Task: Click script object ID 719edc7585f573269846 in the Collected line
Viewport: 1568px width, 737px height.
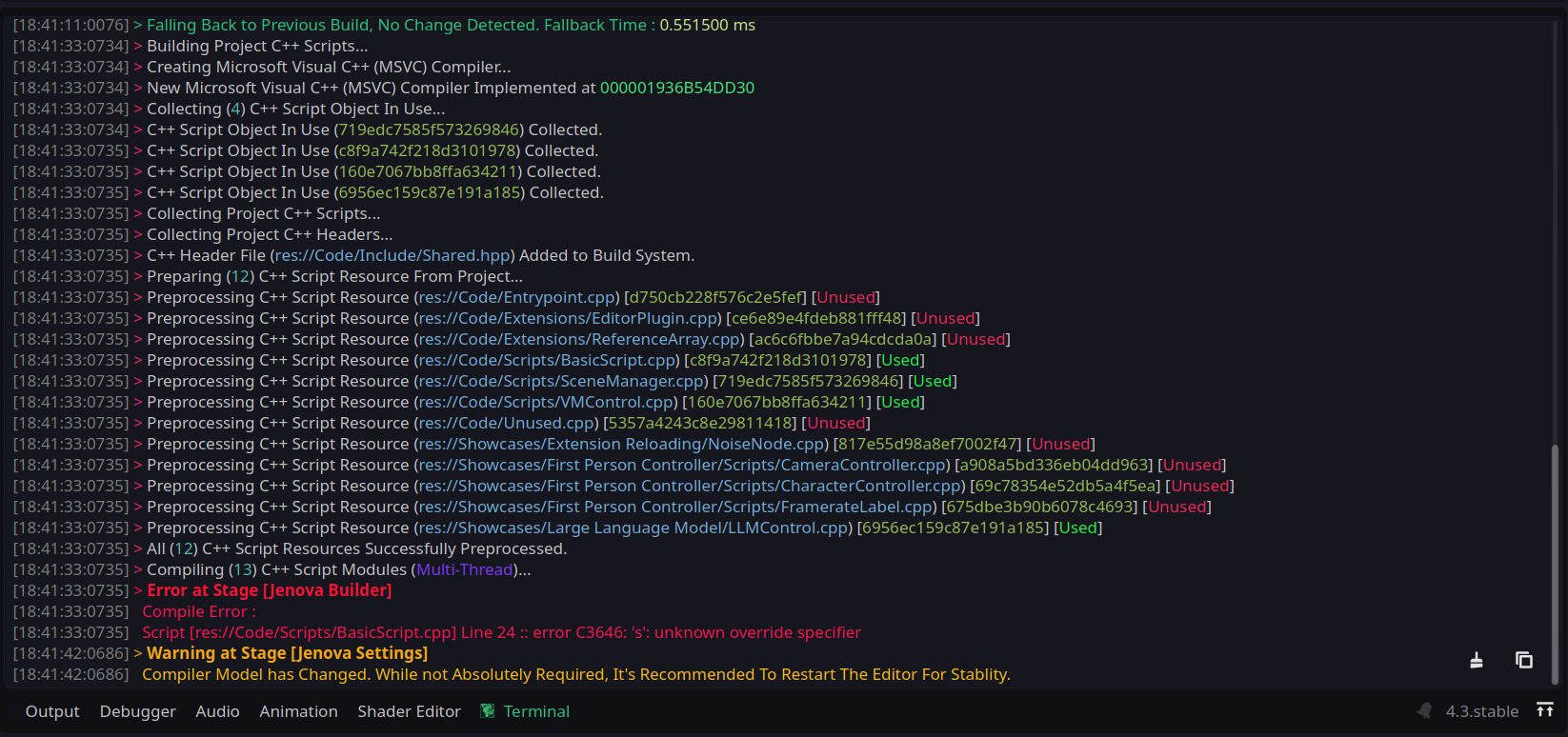Action: pyautogui.click(x=429, y=129)
